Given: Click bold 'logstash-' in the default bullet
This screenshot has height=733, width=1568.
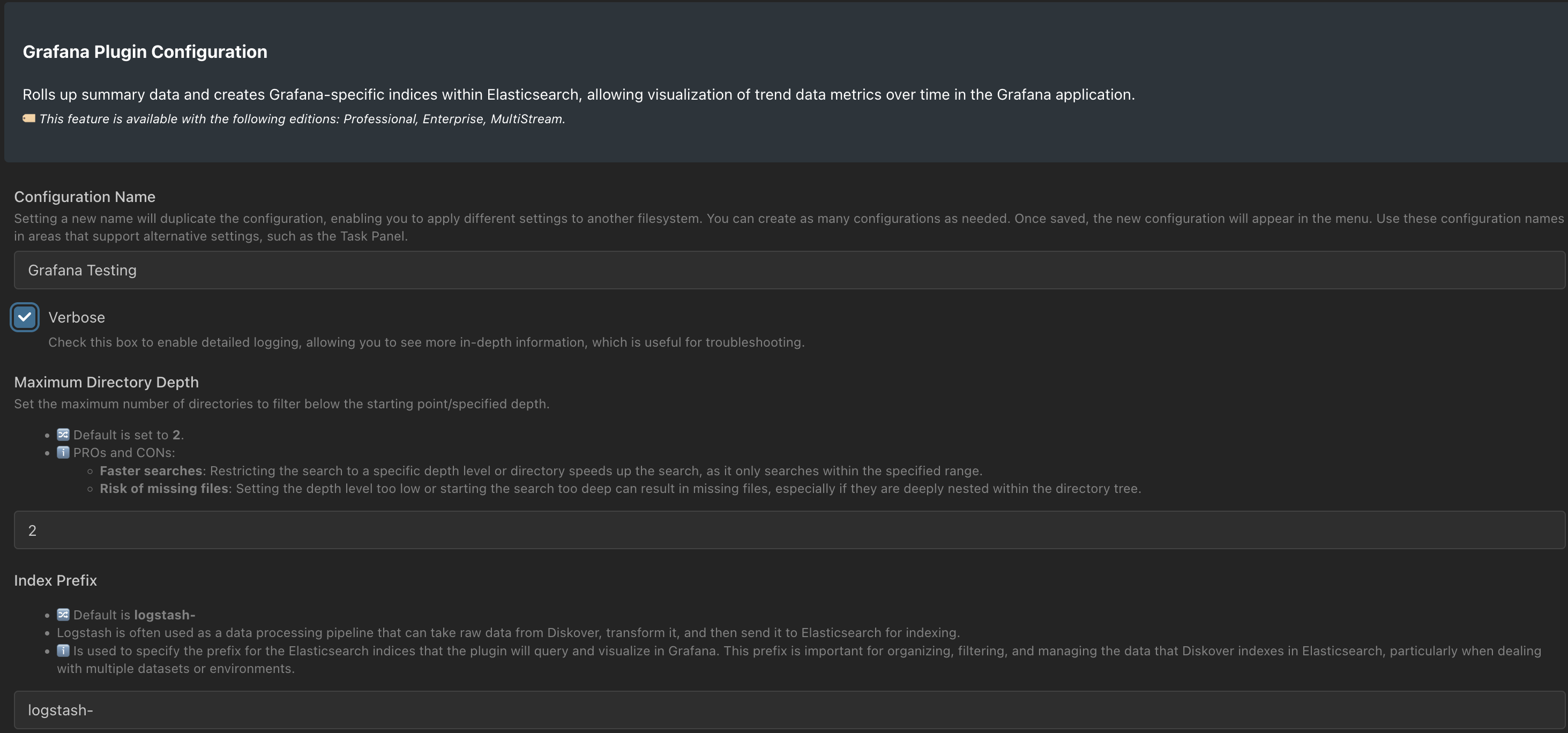Looking at the screenshot, I should tap(165, 615).
